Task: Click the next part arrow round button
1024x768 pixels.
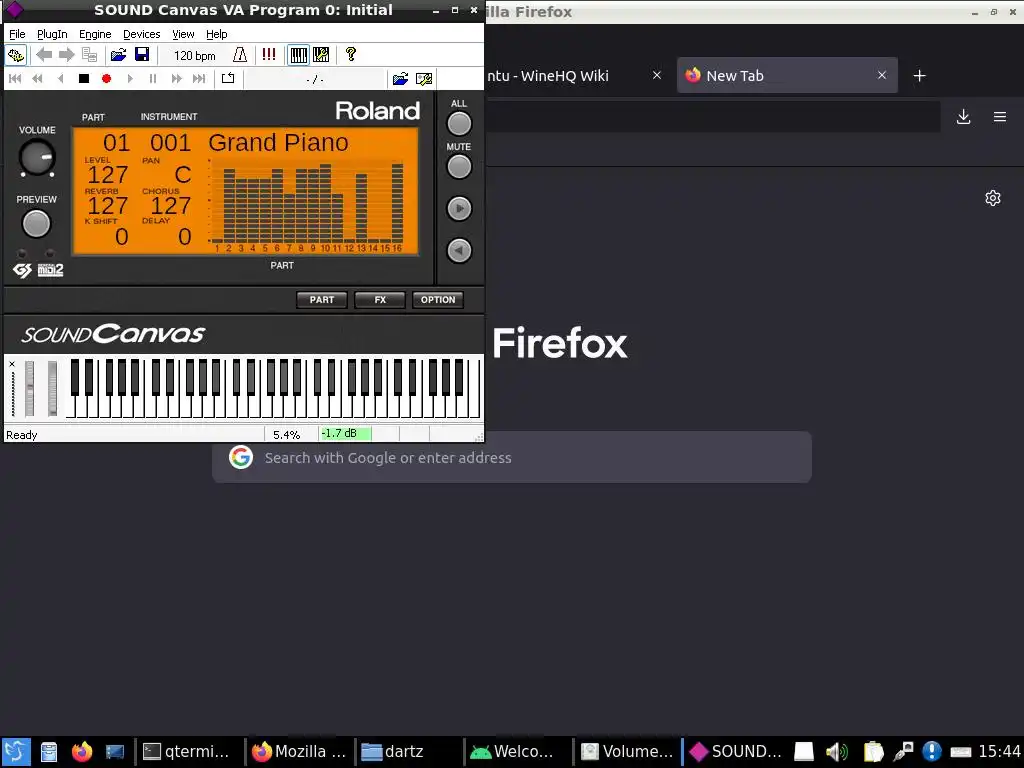Action: coord(459,208)
